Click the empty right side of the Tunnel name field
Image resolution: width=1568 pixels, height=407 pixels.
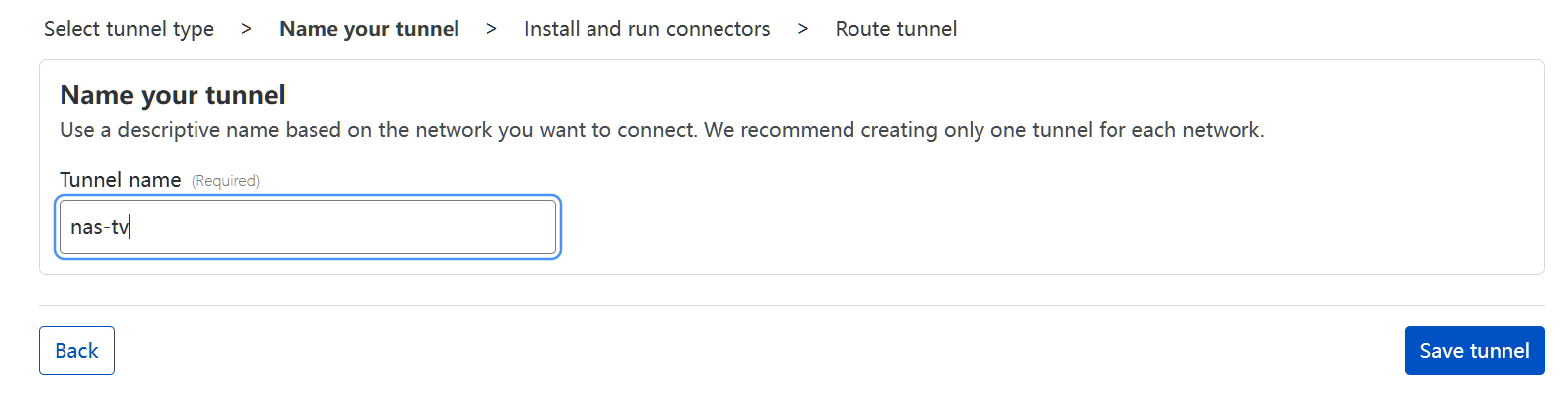[397, 227]
